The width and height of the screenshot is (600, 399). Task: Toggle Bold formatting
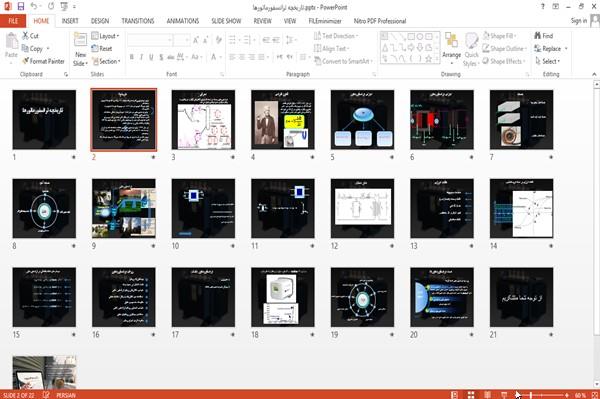(132, 57)
